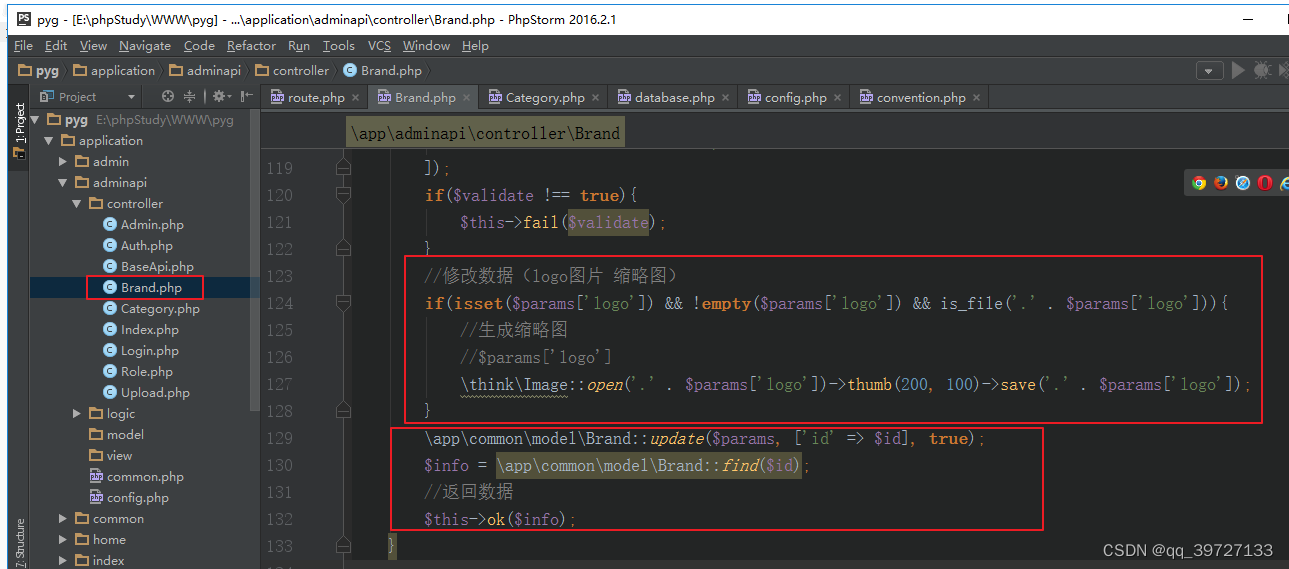Select Auth.php in the project tree
This screenshot has height=569, width=1289.
pos(138,246)
